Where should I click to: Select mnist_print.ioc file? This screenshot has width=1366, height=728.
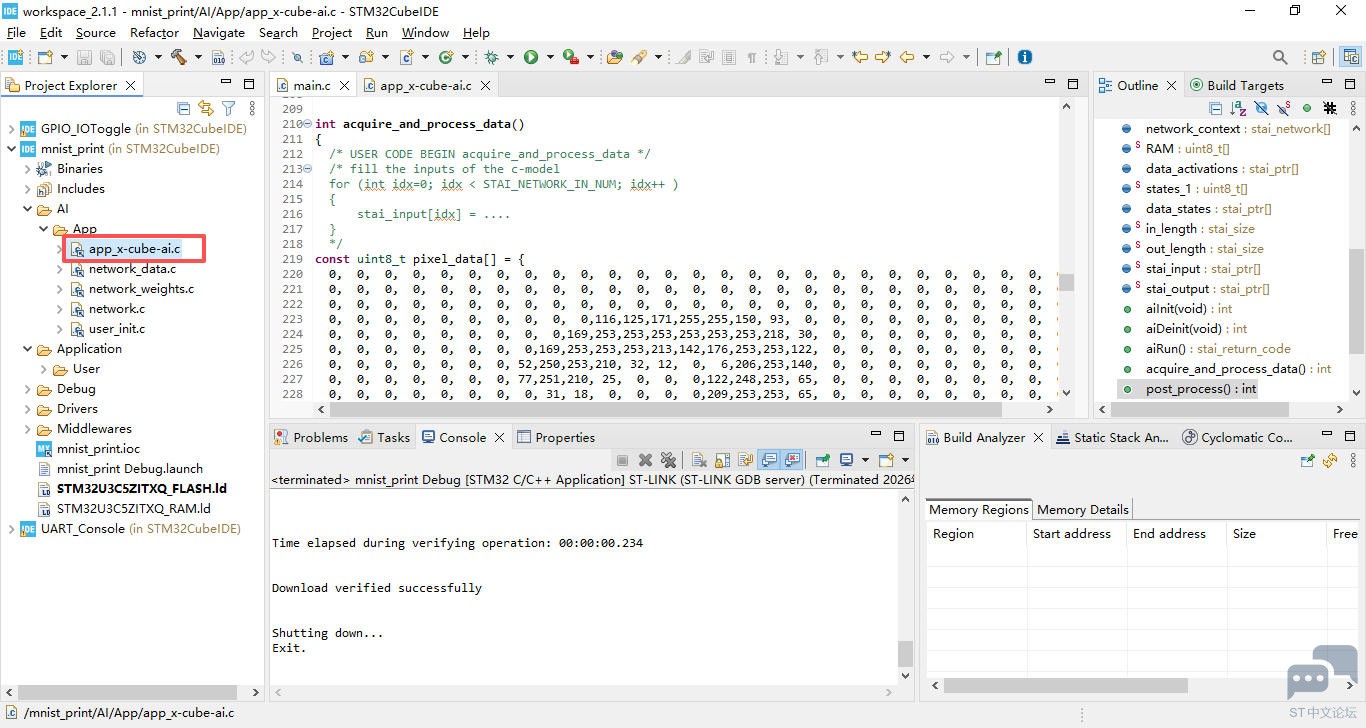click(x=98, y=449)
